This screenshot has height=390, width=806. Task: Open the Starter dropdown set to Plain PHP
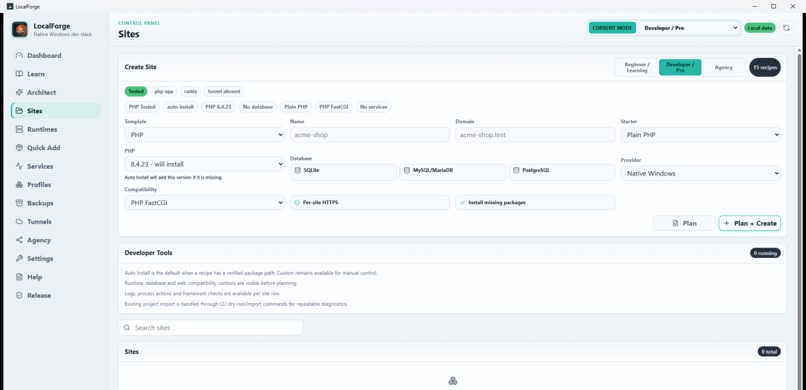701,135
